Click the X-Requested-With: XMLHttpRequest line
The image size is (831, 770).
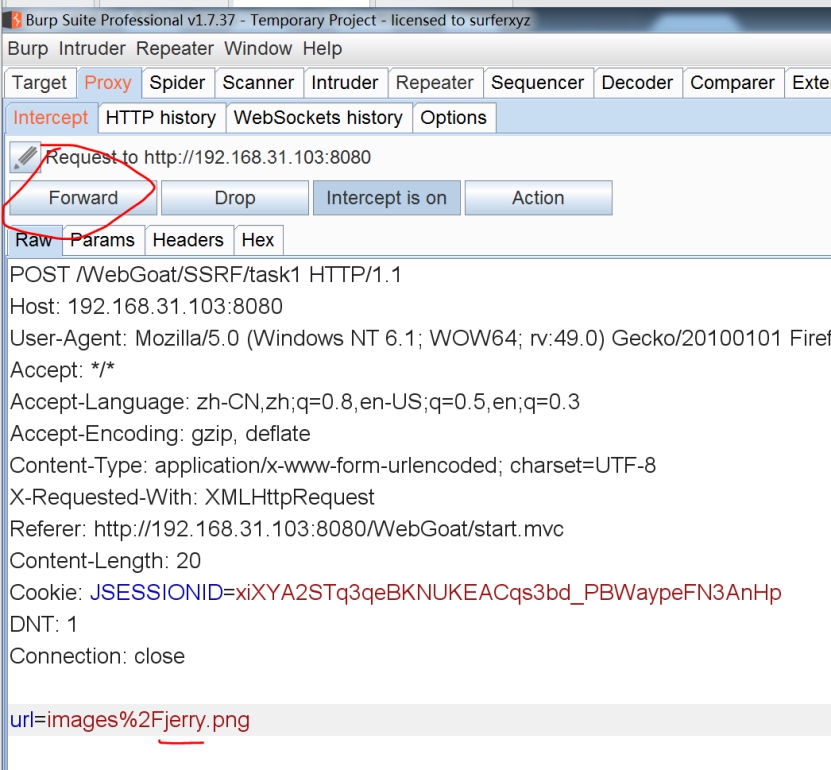pyautogui.click(x=192, y=498)
